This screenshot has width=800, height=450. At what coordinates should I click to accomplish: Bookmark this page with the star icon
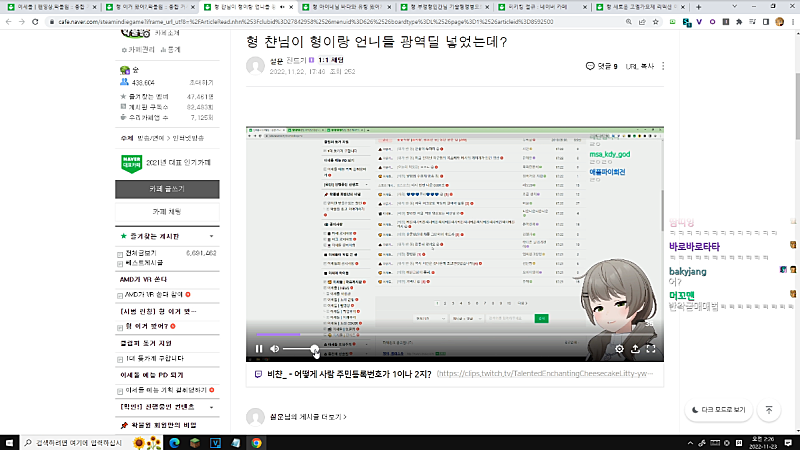point(656,22)
